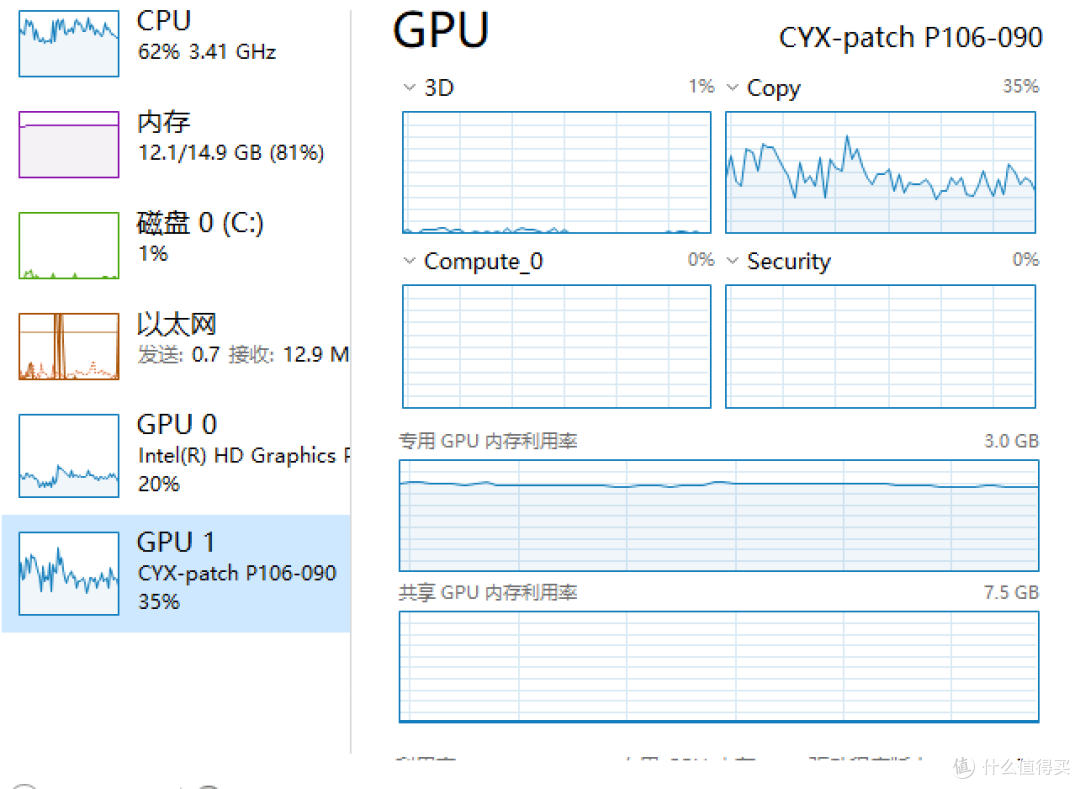Click the 专用 GPU 内存利用率 graph
The height and width of the screenshot is (789, 1080).
tap(718, 514)
